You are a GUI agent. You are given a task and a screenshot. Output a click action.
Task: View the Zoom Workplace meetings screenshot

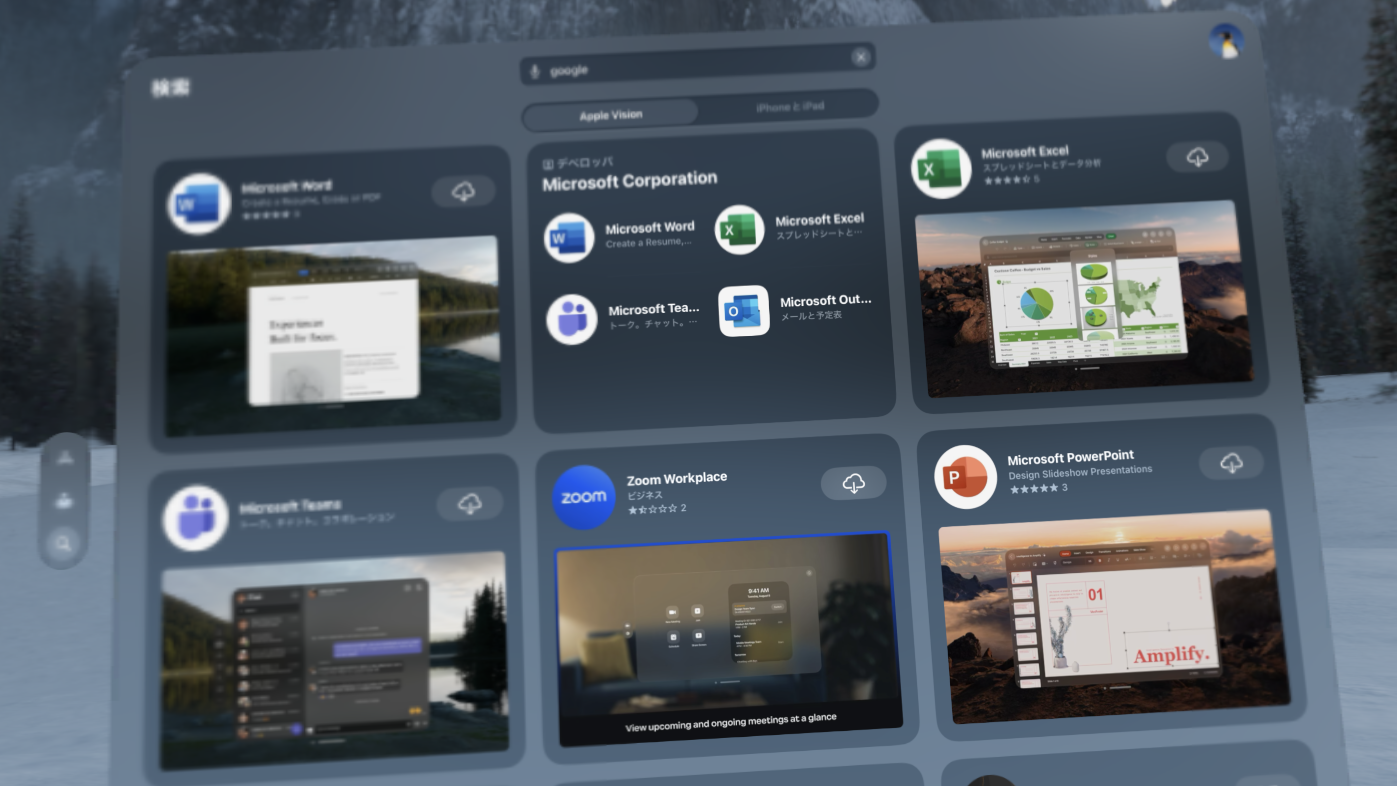(729, 640)
